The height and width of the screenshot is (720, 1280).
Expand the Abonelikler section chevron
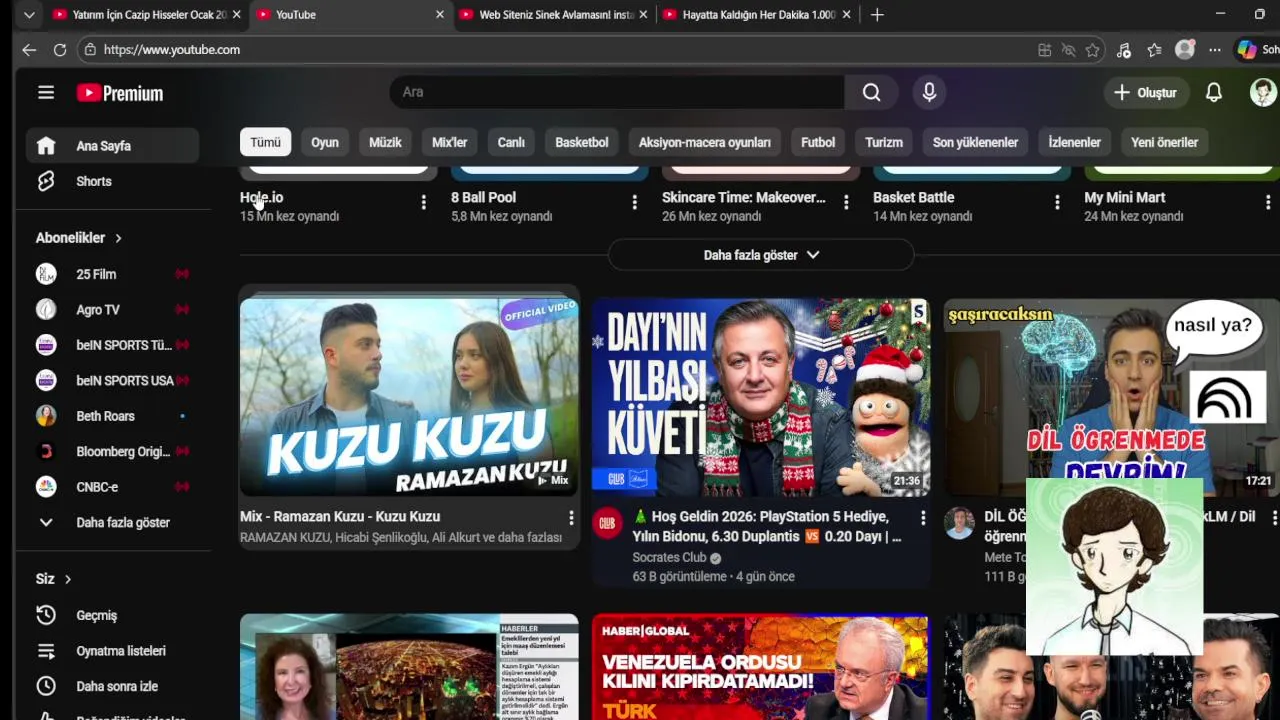click(x=118, y=238)
